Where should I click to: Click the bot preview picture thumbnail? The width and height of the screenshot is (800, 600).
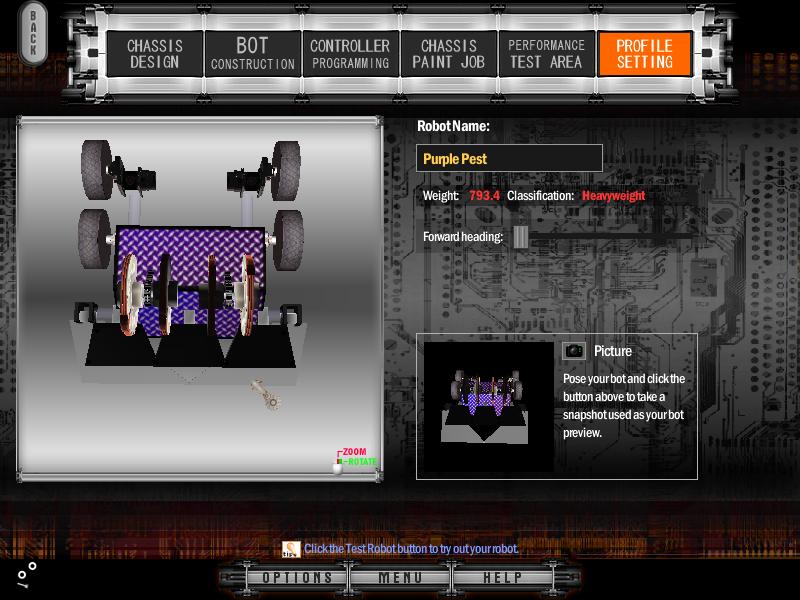point(488,407)
